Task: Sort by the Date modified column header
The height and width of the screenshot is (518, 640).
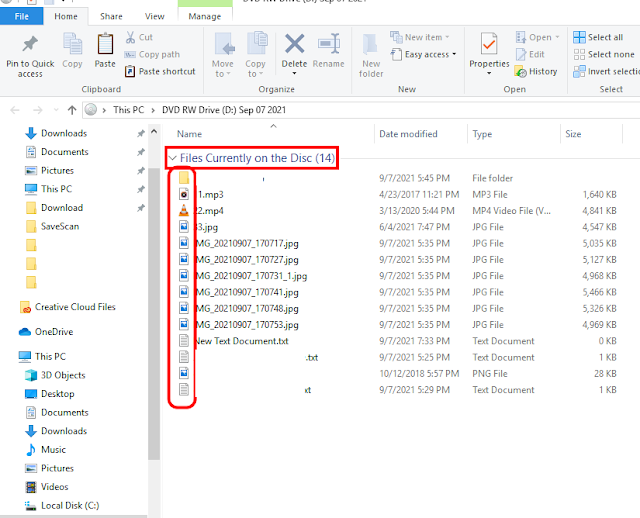Action: [x=408, y=134]
